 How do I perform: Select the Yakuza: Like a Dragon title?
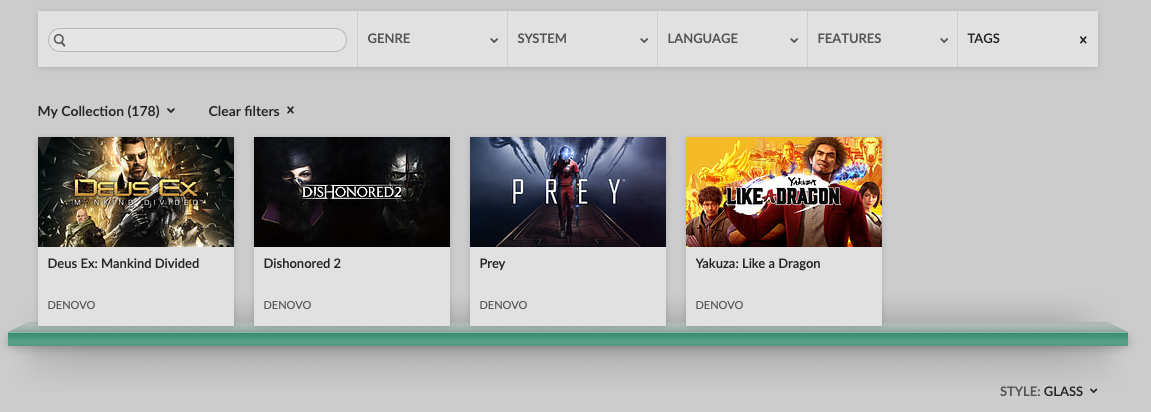point(758,263)
